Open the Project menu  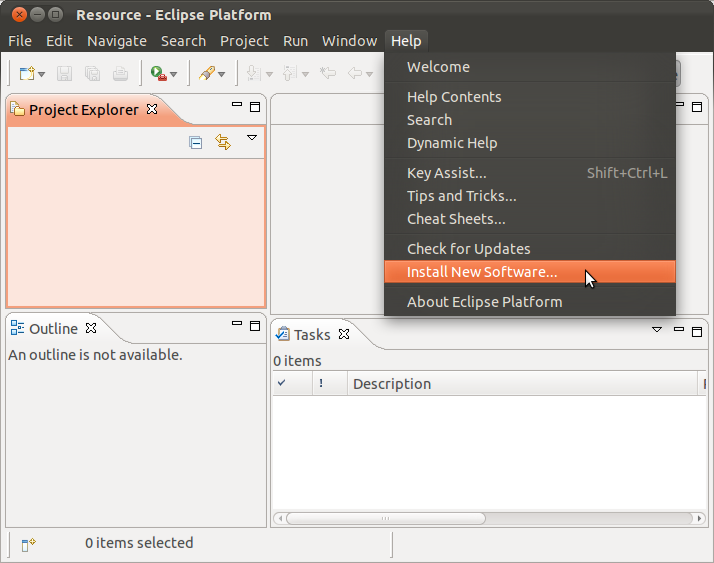click(x=245, y=41)
